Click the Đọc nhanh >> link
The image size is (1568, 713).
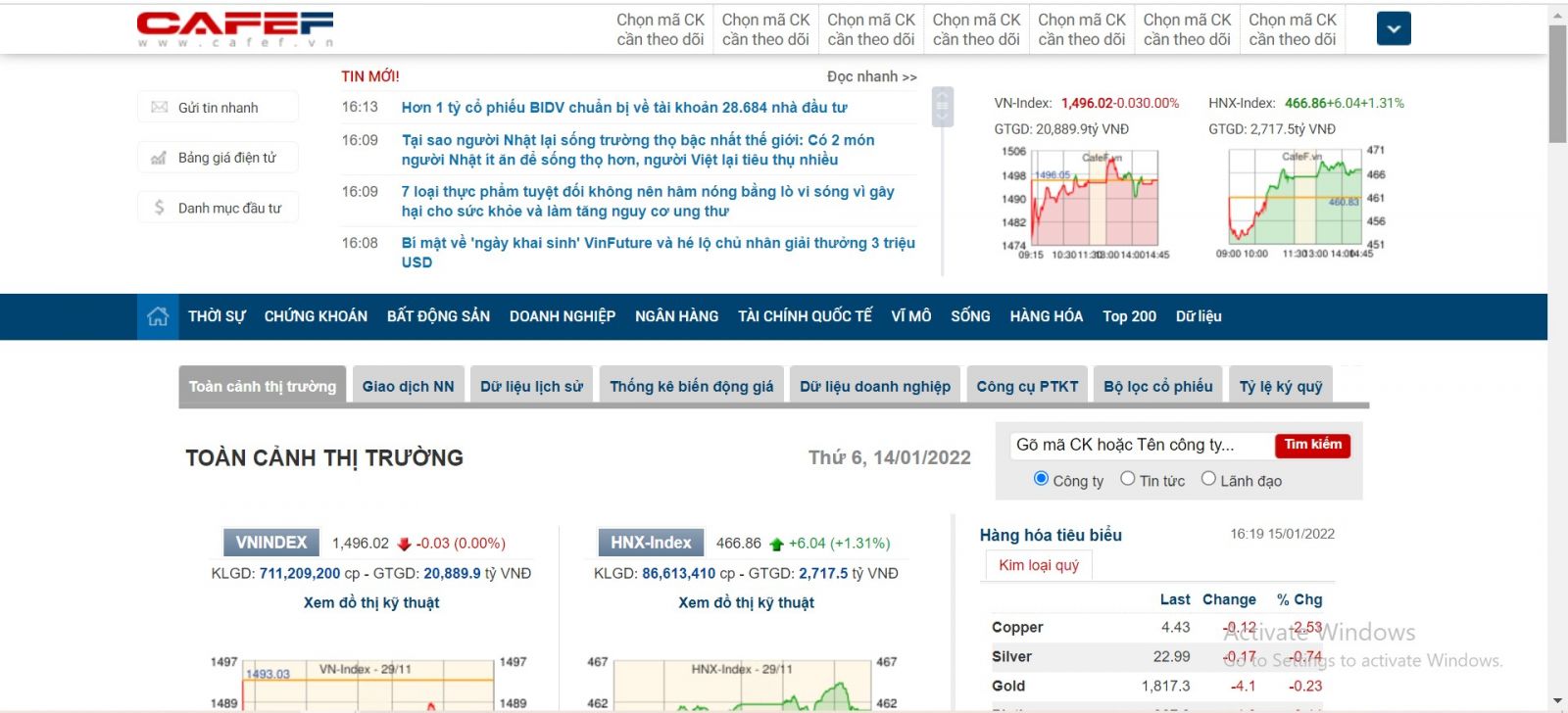[x=872, y=76]
